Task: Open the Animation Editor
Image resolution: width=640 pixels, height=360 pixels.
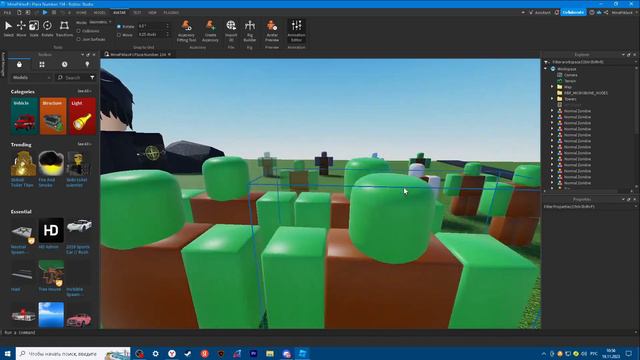Action: pos(296,31)
